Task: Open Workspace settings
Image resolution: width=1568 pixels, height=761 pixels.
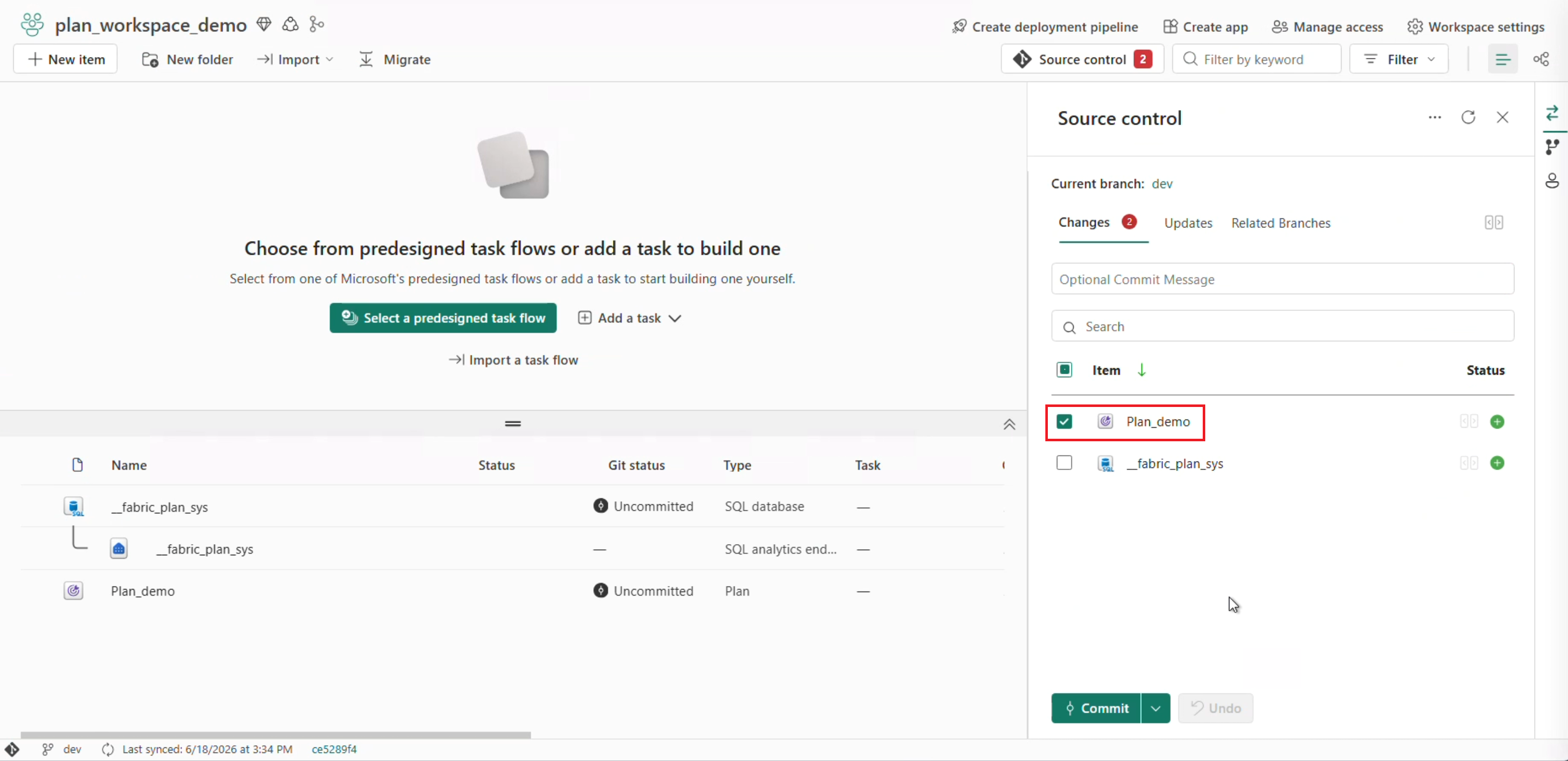Action: [1476, 27]
